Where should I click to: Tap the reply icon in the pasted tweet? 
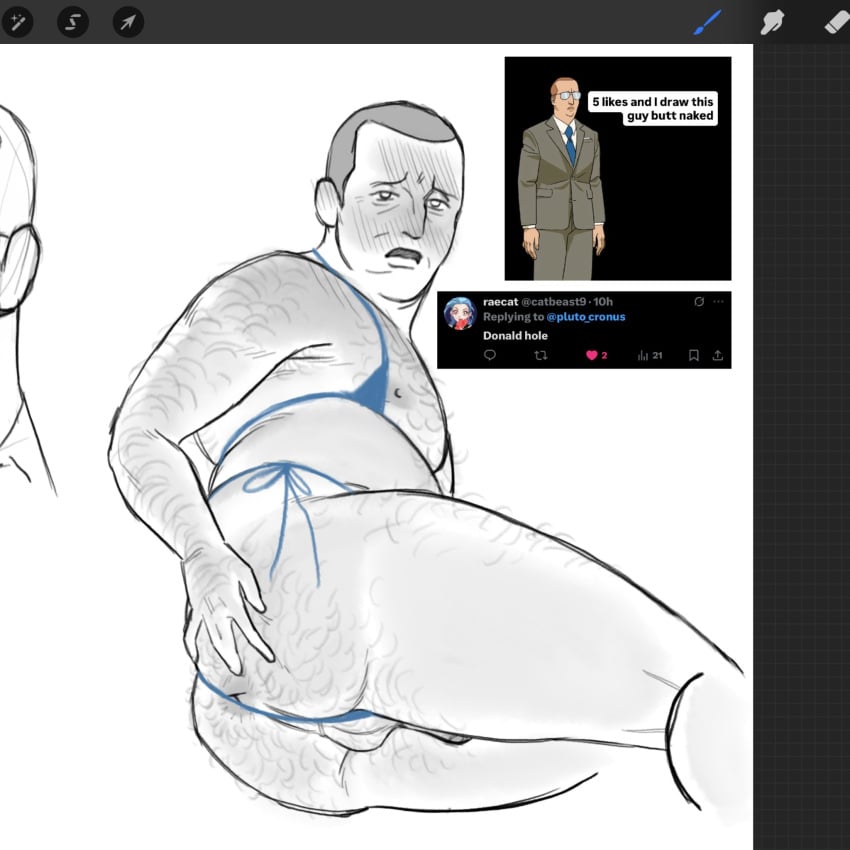pos(490,355)
